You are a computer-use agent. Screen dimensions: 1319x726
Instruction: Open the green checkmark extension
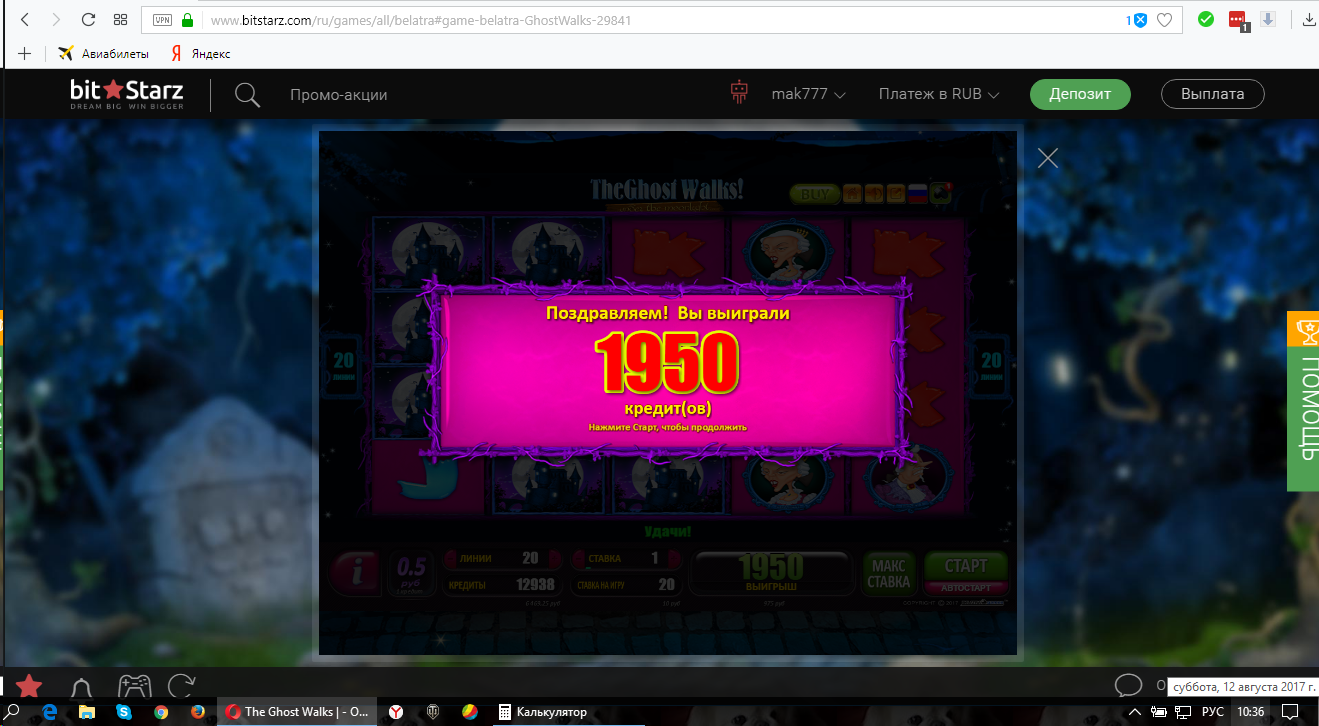1206,19
